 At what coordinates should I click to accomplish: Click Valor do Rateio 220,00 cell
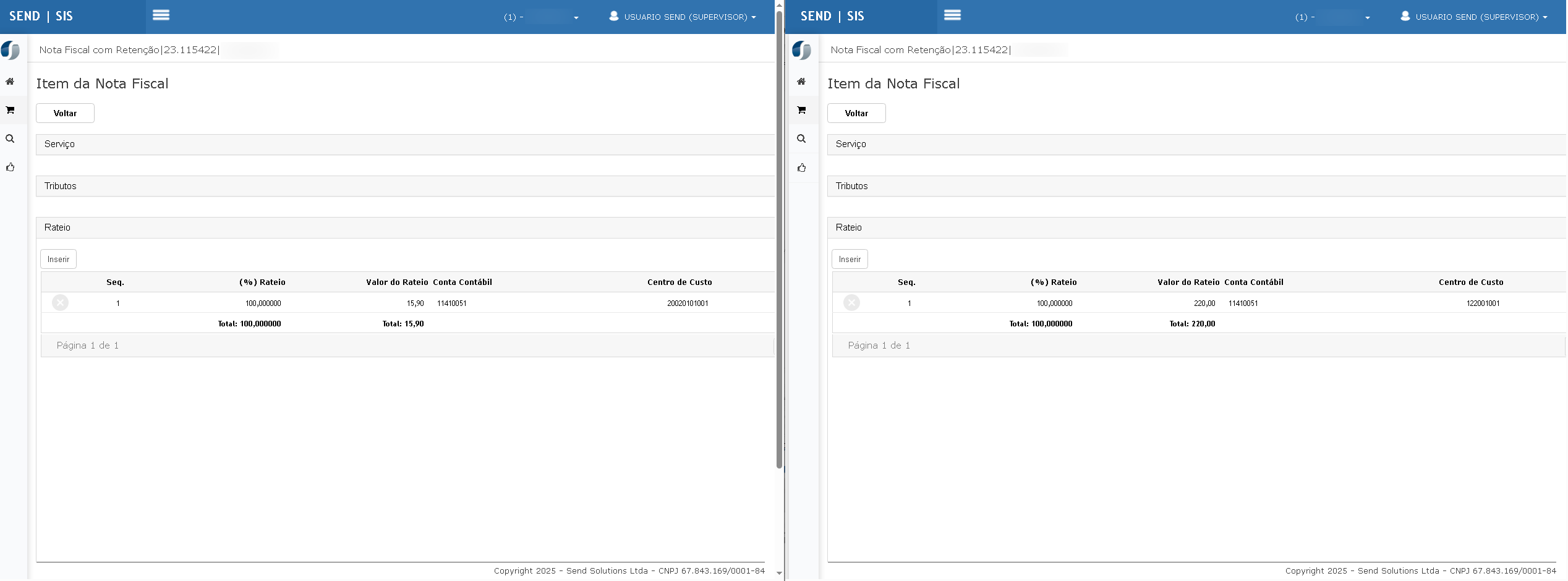point(1204,303)
